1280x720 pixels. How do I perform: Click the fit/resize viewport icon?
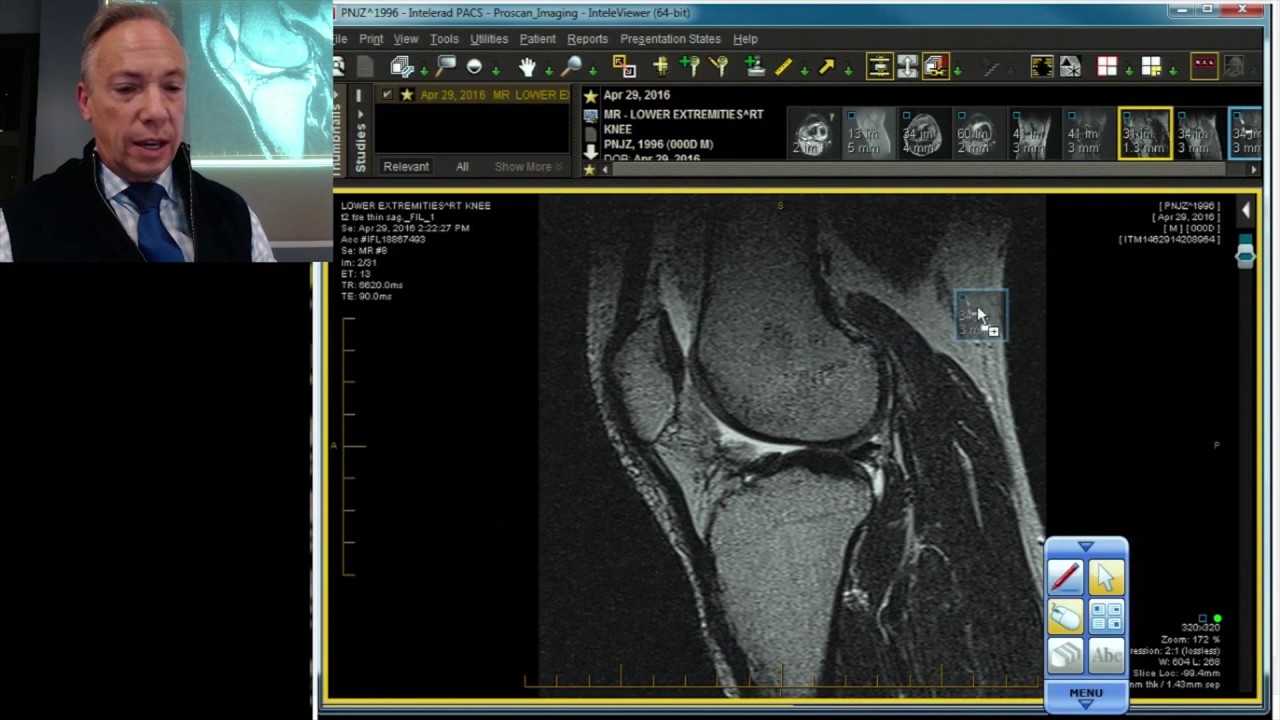pos(624,67)
